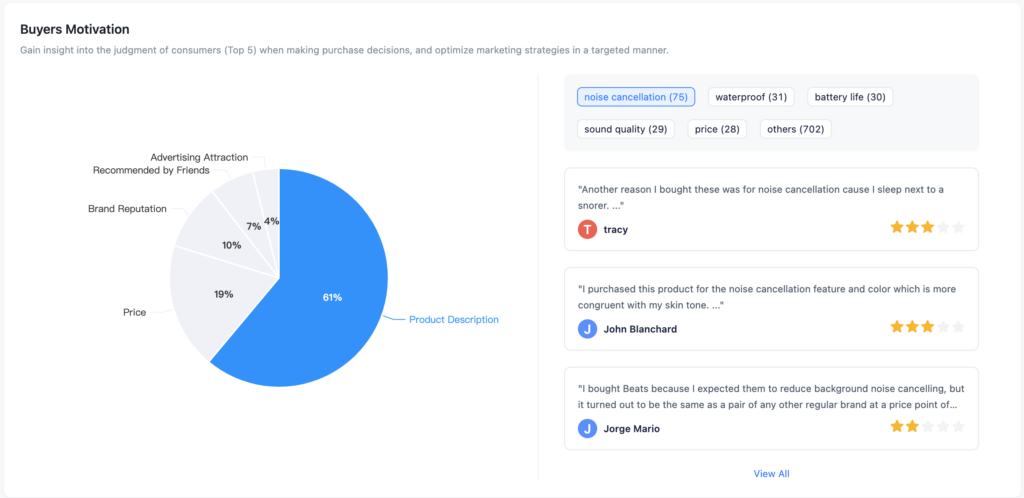Open View All reviews link

(771, 474)
